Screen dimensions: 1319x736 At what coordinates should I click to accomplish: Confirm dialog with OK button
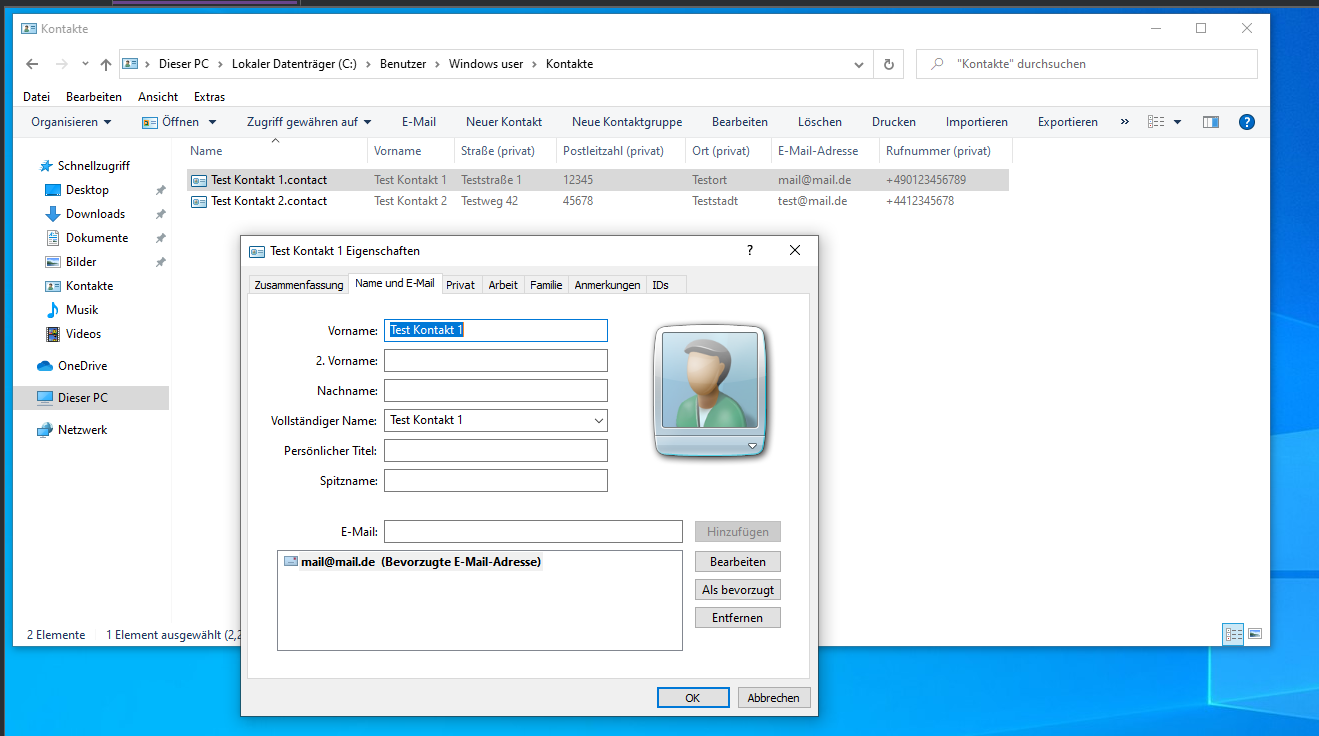[x=693, y=698]
